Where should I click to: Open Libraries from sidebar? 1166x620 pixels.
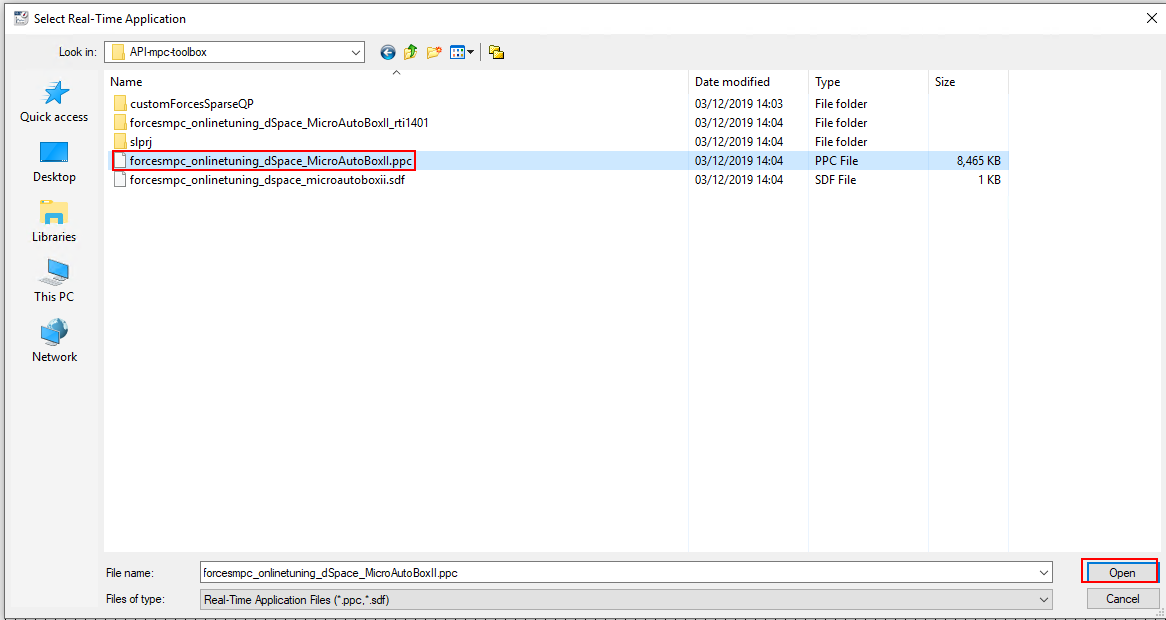click(54, 222)
